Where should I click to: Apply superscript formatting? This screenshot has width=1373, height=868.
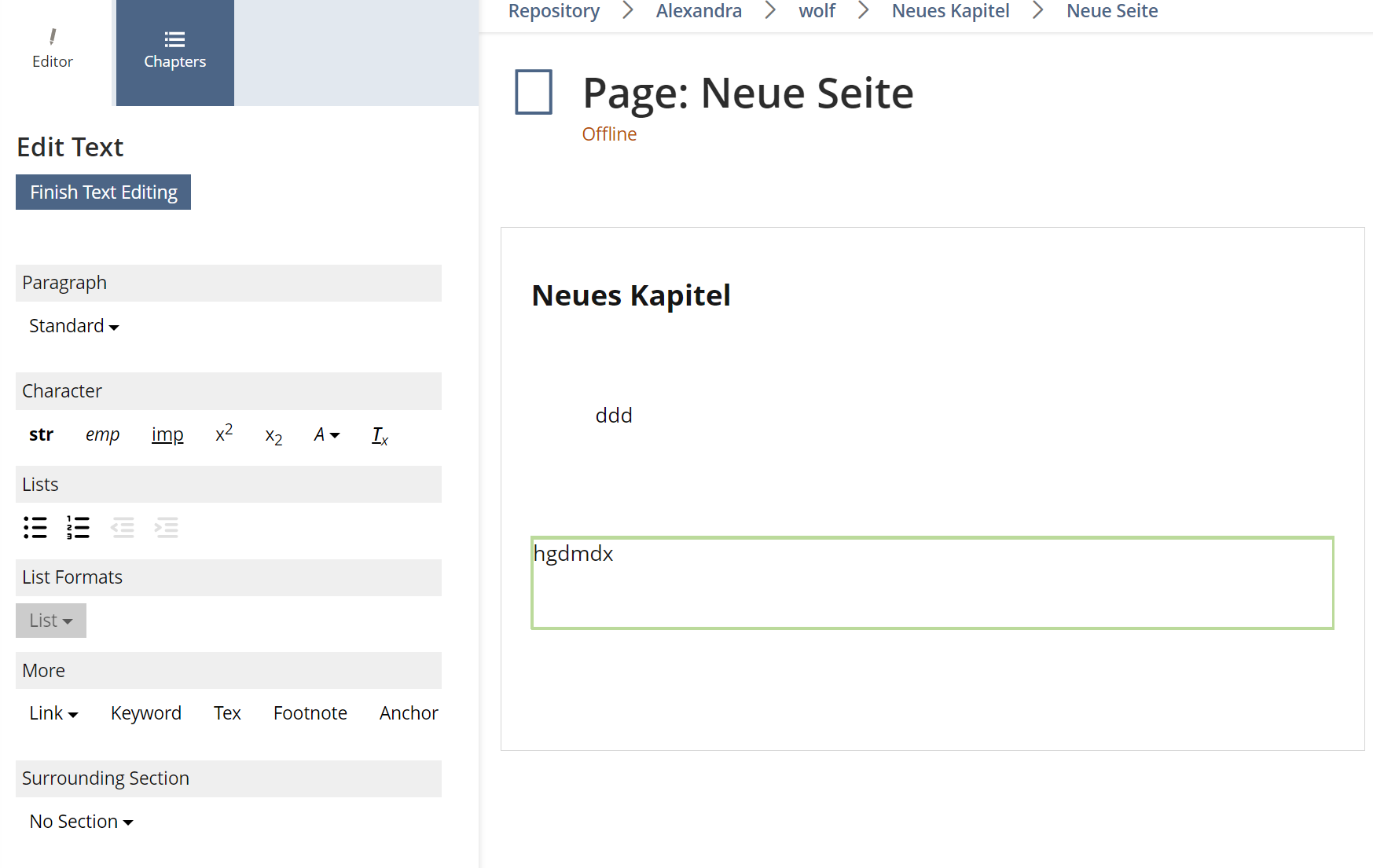pyautogui.click(x=224, y=434)
